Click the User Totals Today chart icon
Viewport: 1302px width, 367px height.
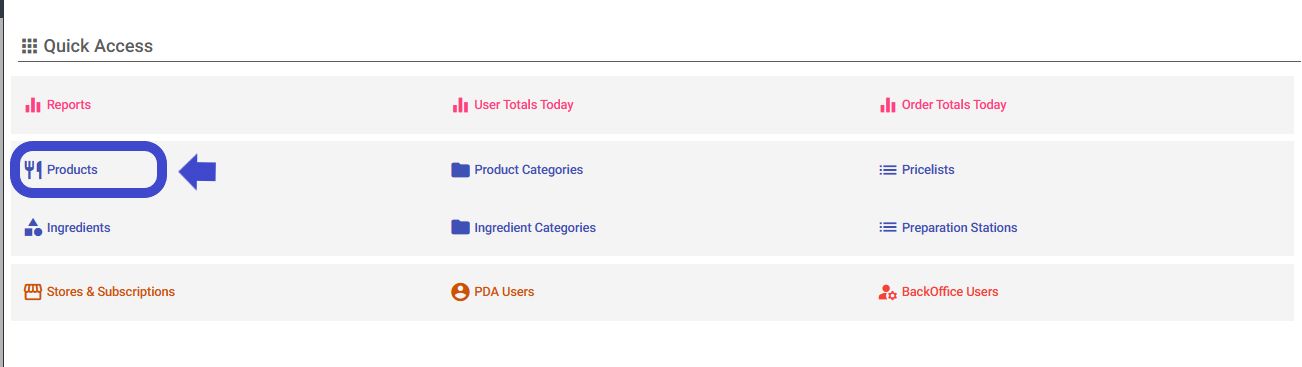pyautogui.click(x=460, y=105)
